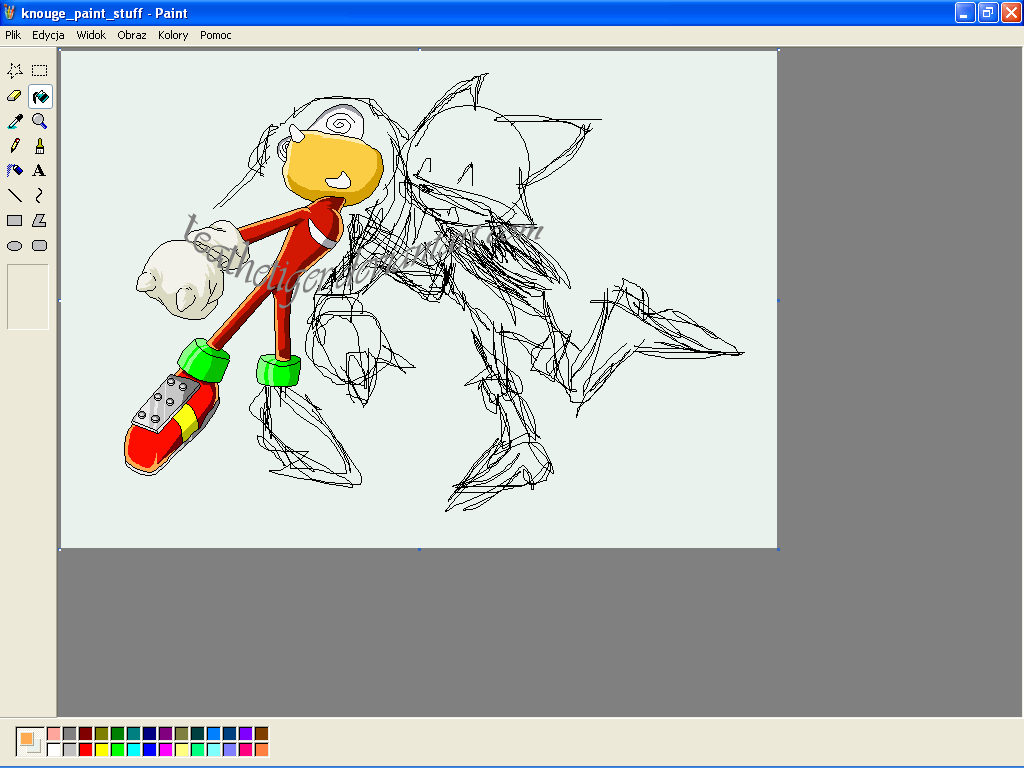Open the Paint icon system menu in title bar
This screenshot has height=768, width=1024.
coord(9,13)
